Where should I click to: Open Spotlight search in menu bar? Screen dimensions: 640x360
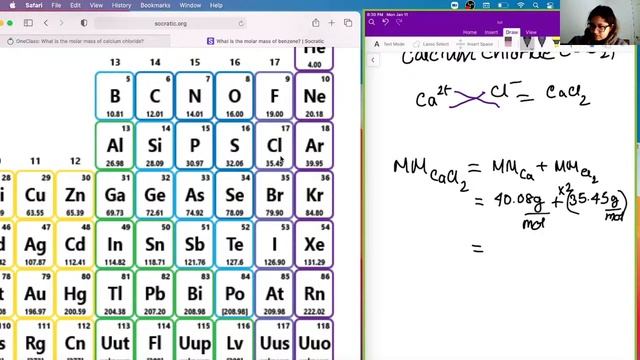point(536,5)
